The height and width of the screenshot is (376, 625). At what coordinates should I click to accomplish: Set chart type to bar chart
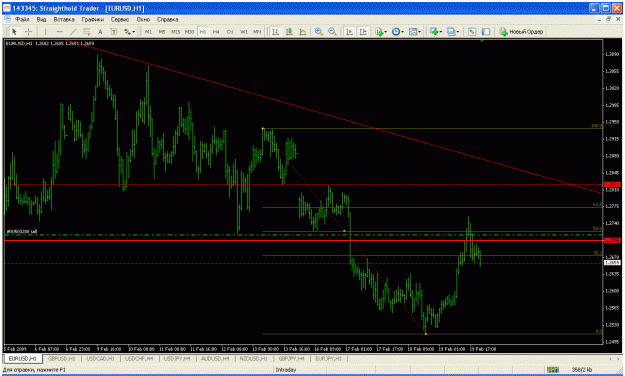click(x=275, y=32)
